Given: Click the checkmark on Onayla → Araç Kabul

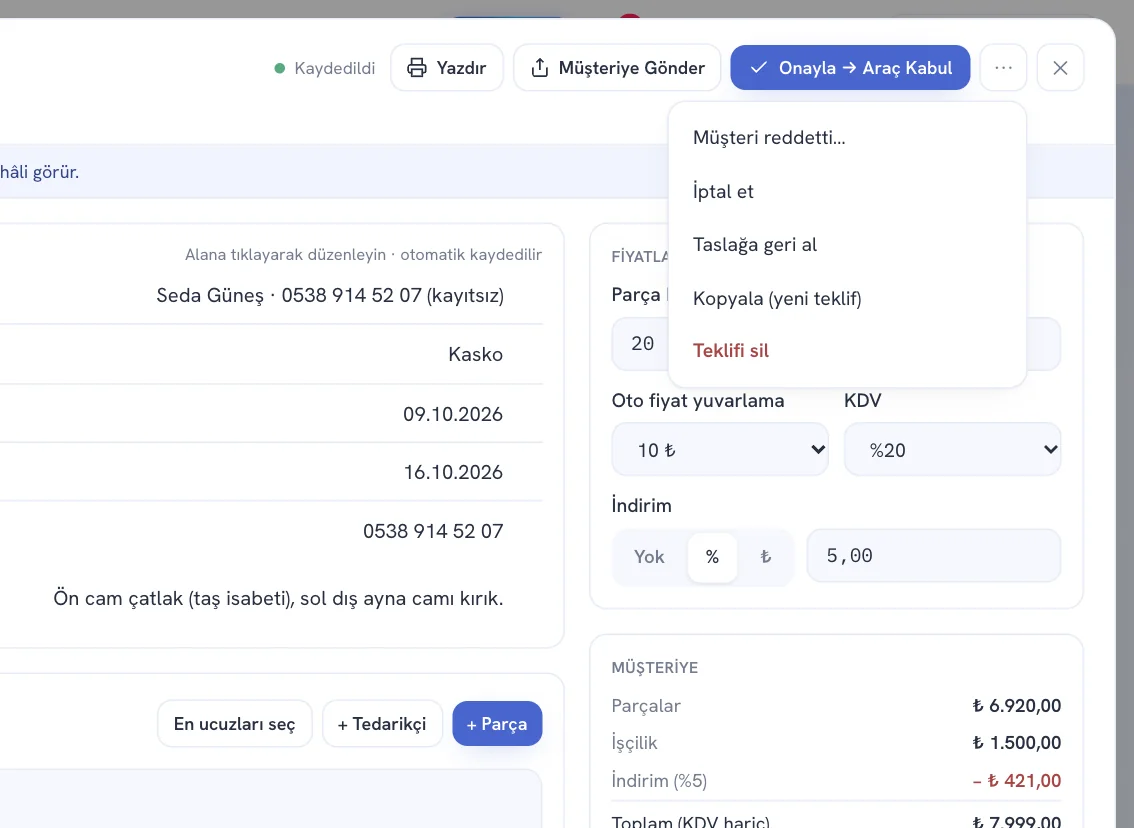Looking at the screenshot, I should click(759, 68).
